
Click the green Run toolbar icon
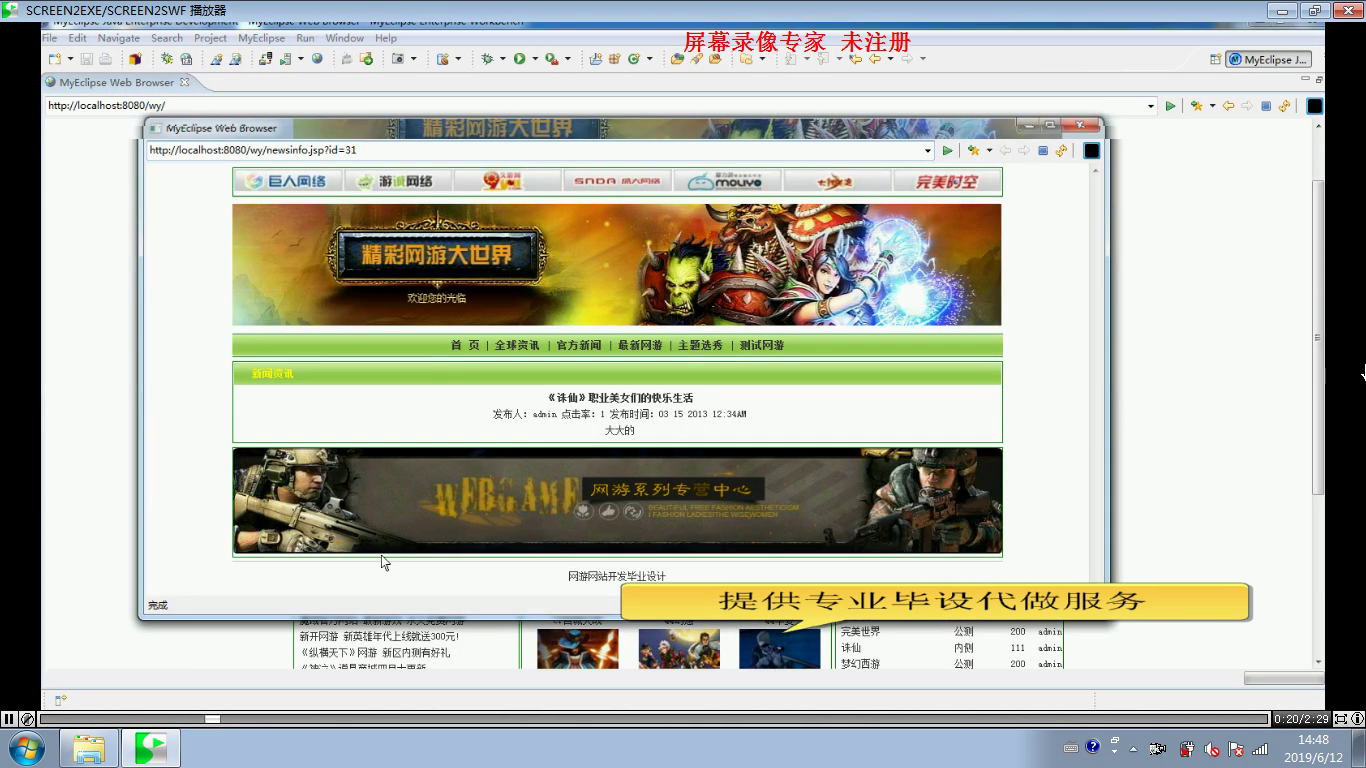519,59
